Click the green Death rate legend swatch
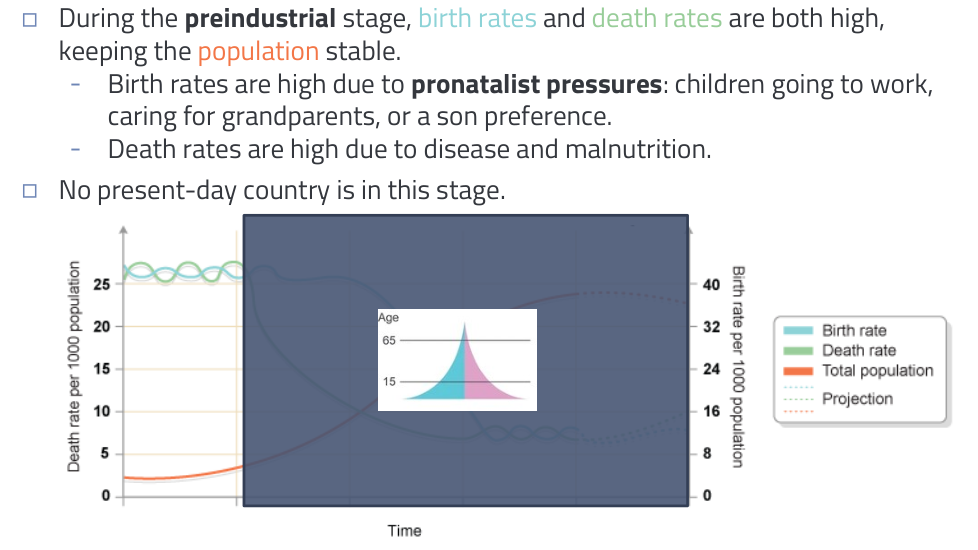The height and width of the screenshot is (550, 978). pyautogui.click(x=796, y=351)
